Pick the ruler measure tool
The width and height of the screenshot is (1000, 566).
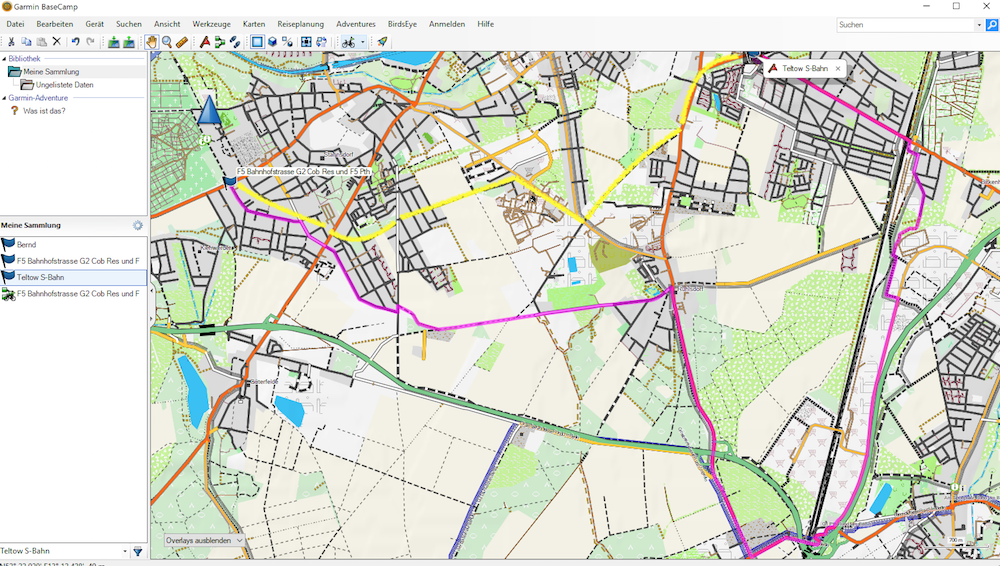tap(182, 42)
